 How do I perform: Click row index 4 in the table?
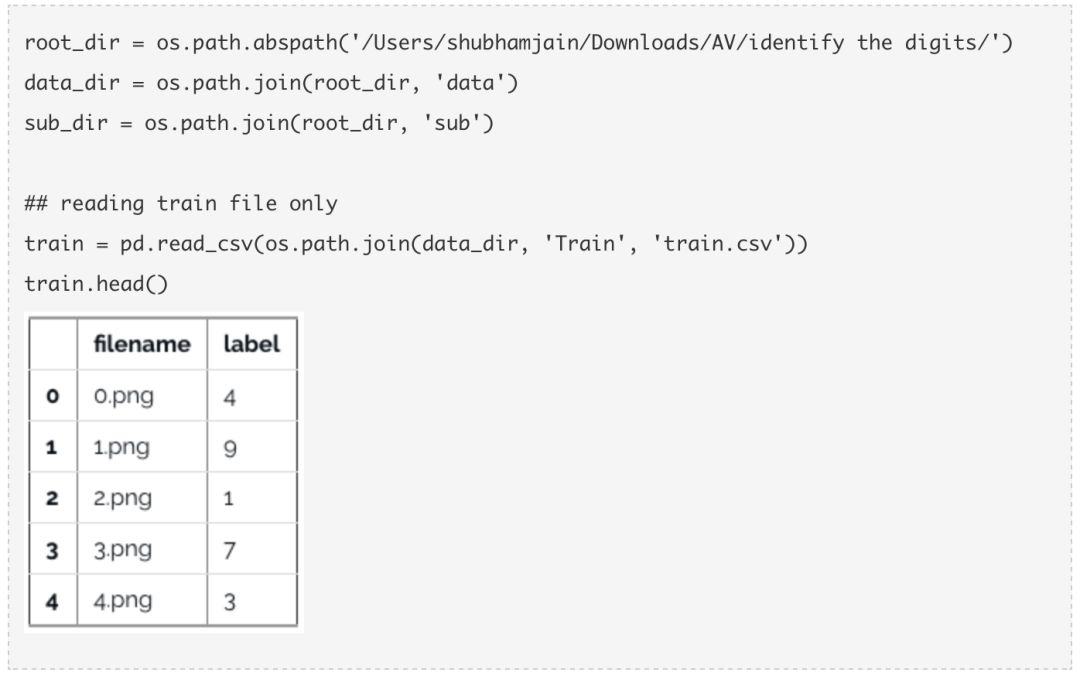click(x=52, y=602)
